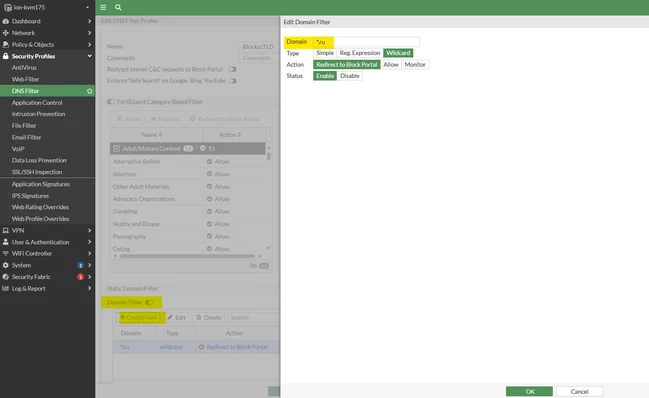Click the category Redirect to Block Portal button
The height and width of the screenshot is (398, 649).
point(224,119)
